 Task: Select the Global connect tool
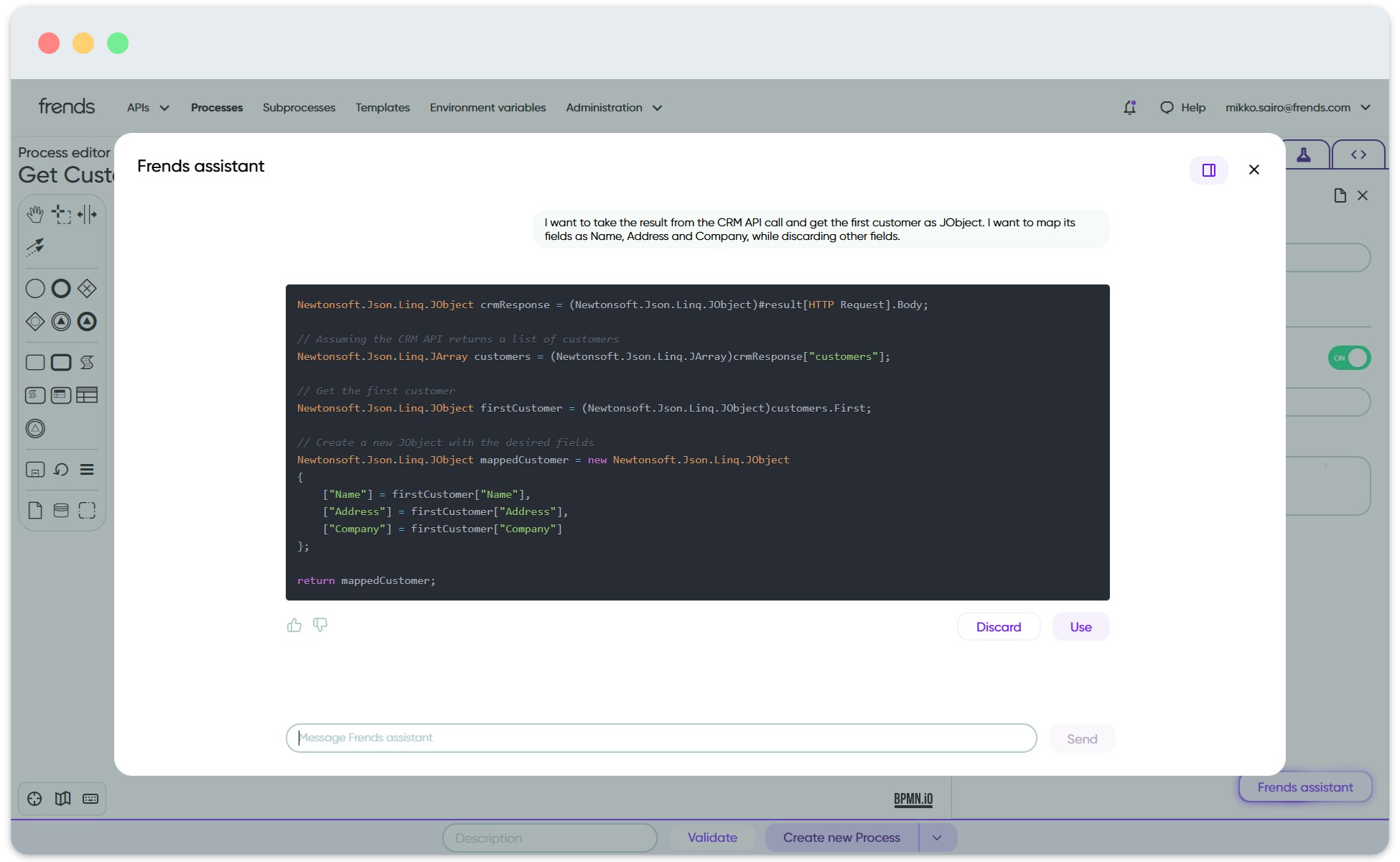click(x=34, y=247)
